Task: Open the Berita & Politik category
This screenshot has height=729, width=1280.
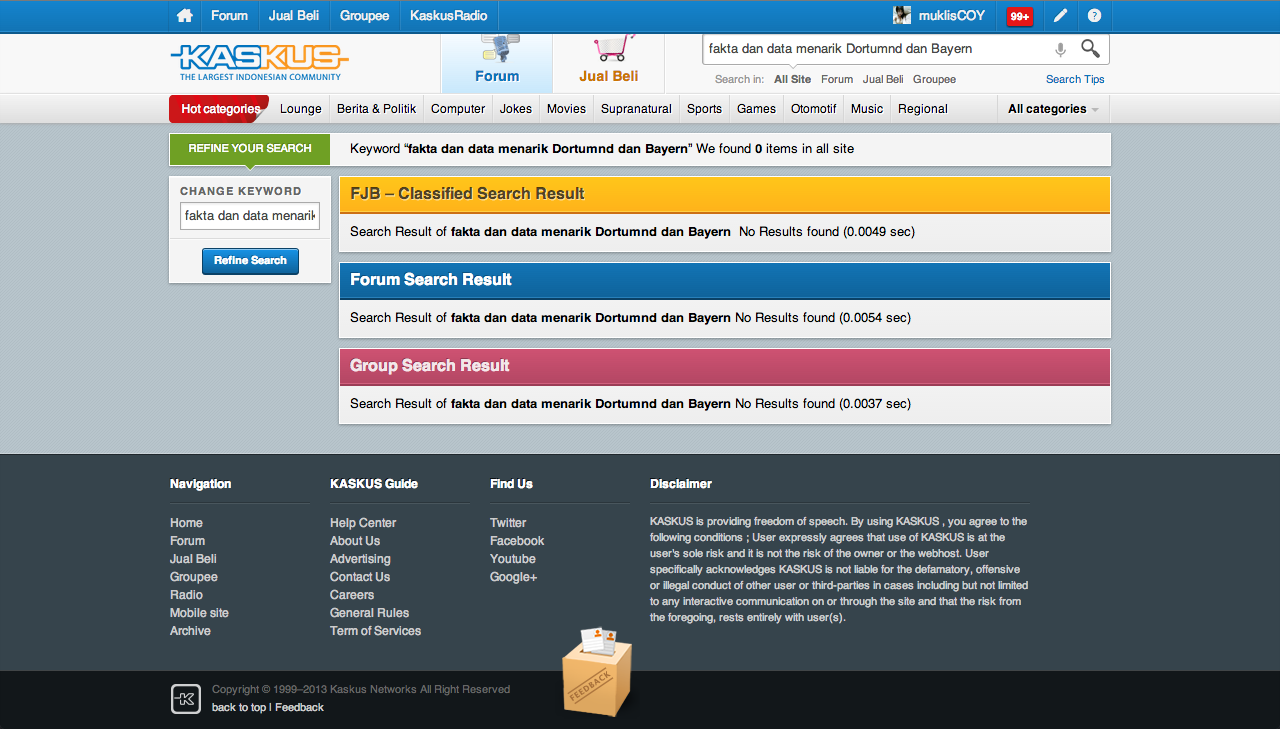Action: [376, 109]
